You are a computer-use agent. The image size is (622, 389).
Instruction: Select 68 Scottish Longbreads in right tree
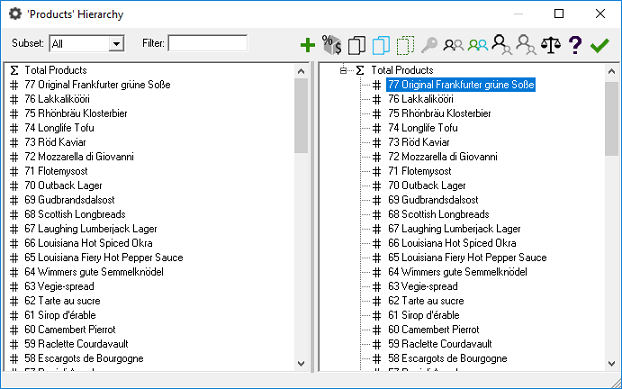(439, 214)
